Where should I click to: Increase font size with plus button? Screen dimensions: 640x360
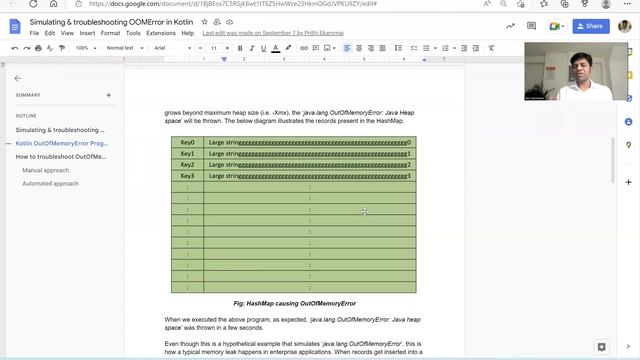click(x=227, y=48)
